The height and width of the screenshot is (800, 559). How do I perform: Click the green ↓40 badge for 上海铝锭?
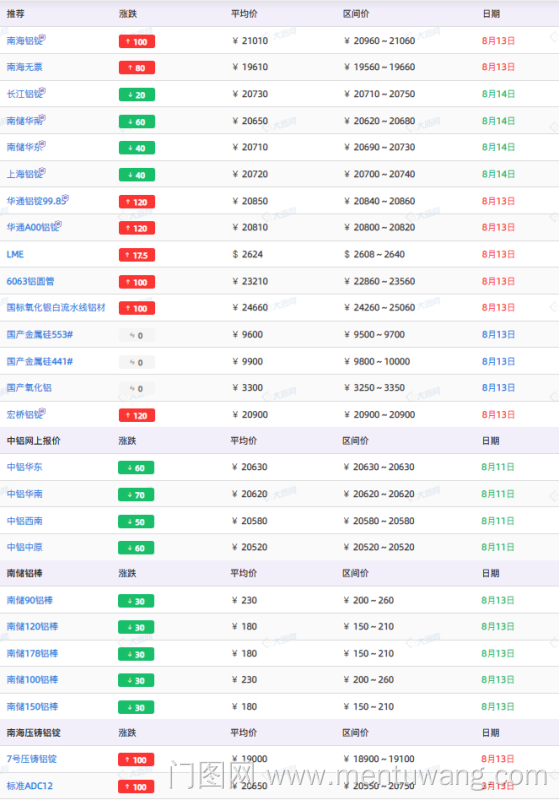137,175
